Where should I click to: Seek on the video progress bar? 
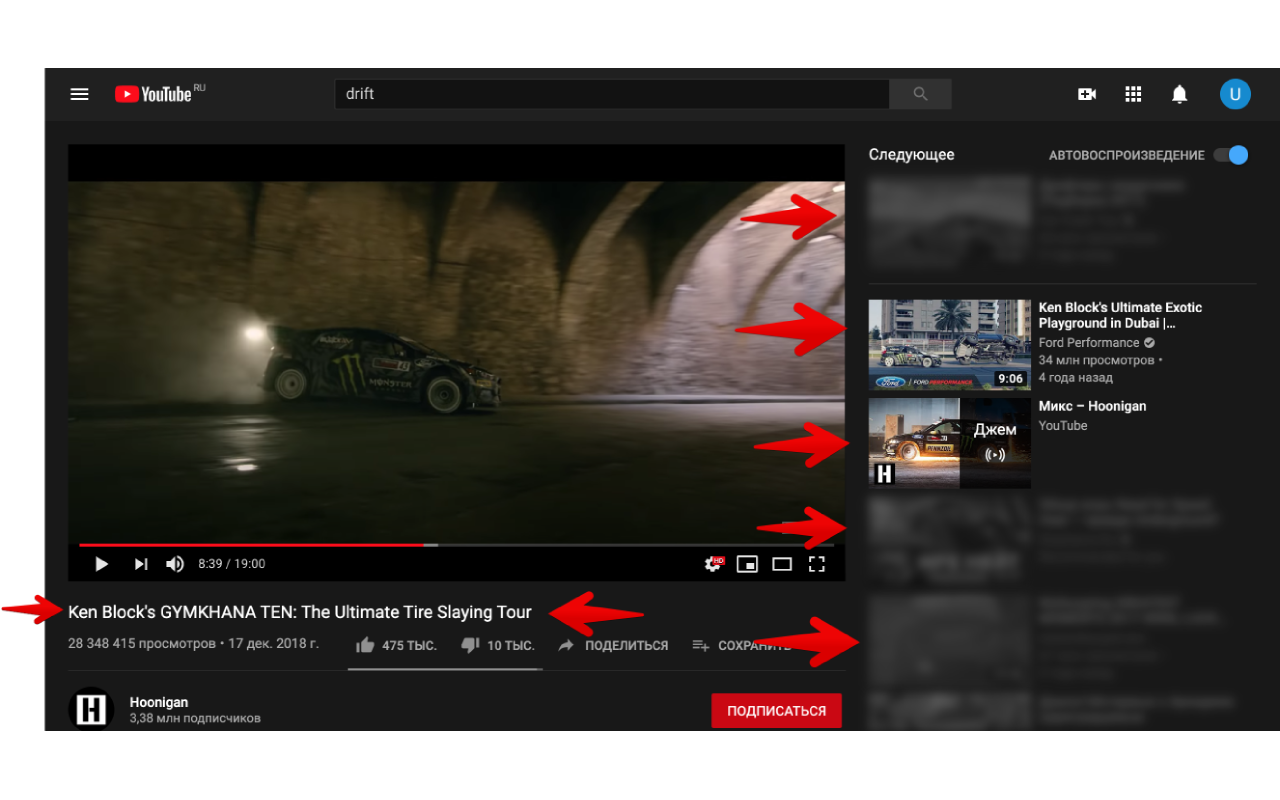(456, 545)
